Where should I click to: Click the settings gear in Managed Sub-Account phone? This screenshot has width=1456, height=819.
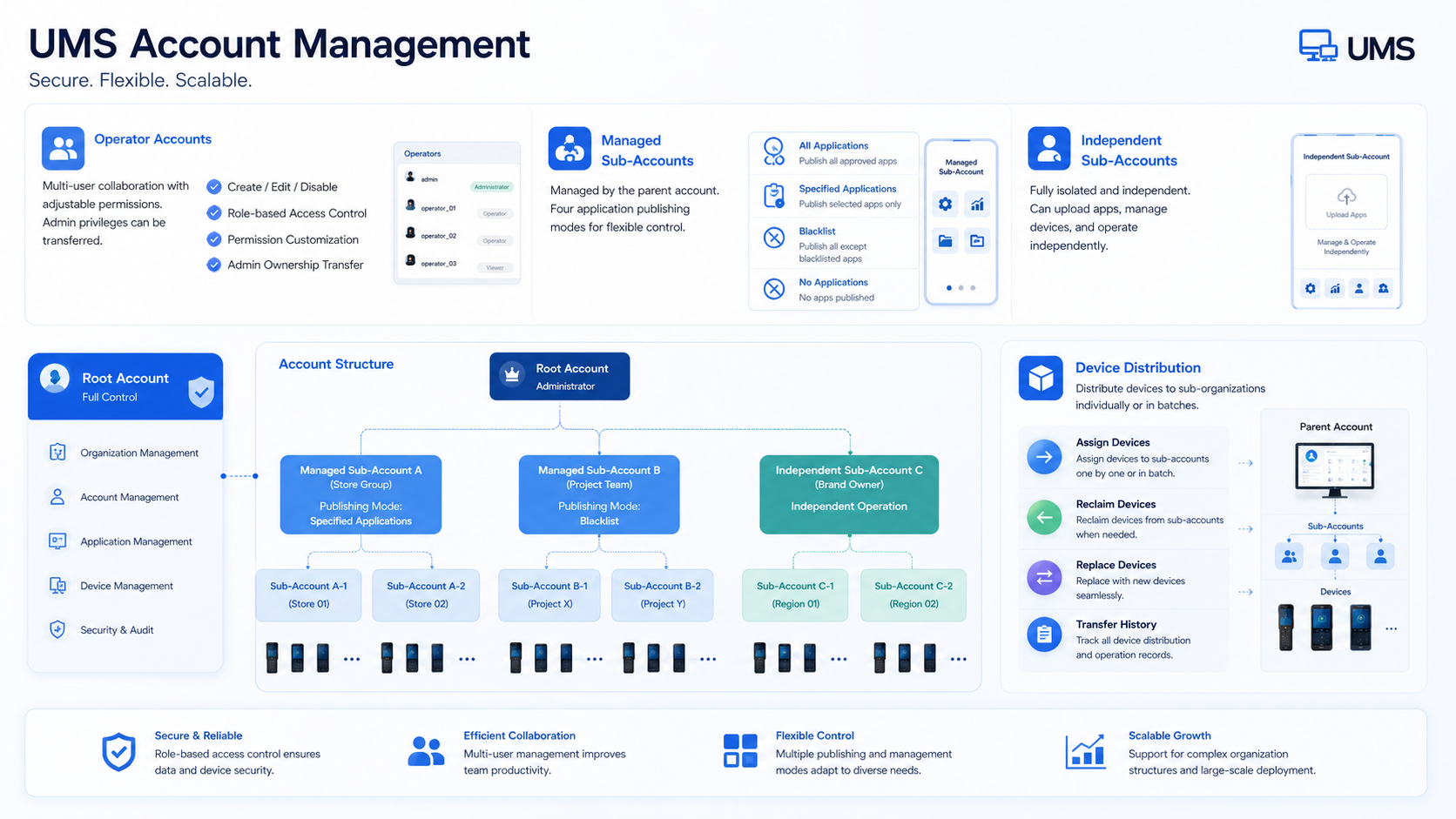(945, 205)
